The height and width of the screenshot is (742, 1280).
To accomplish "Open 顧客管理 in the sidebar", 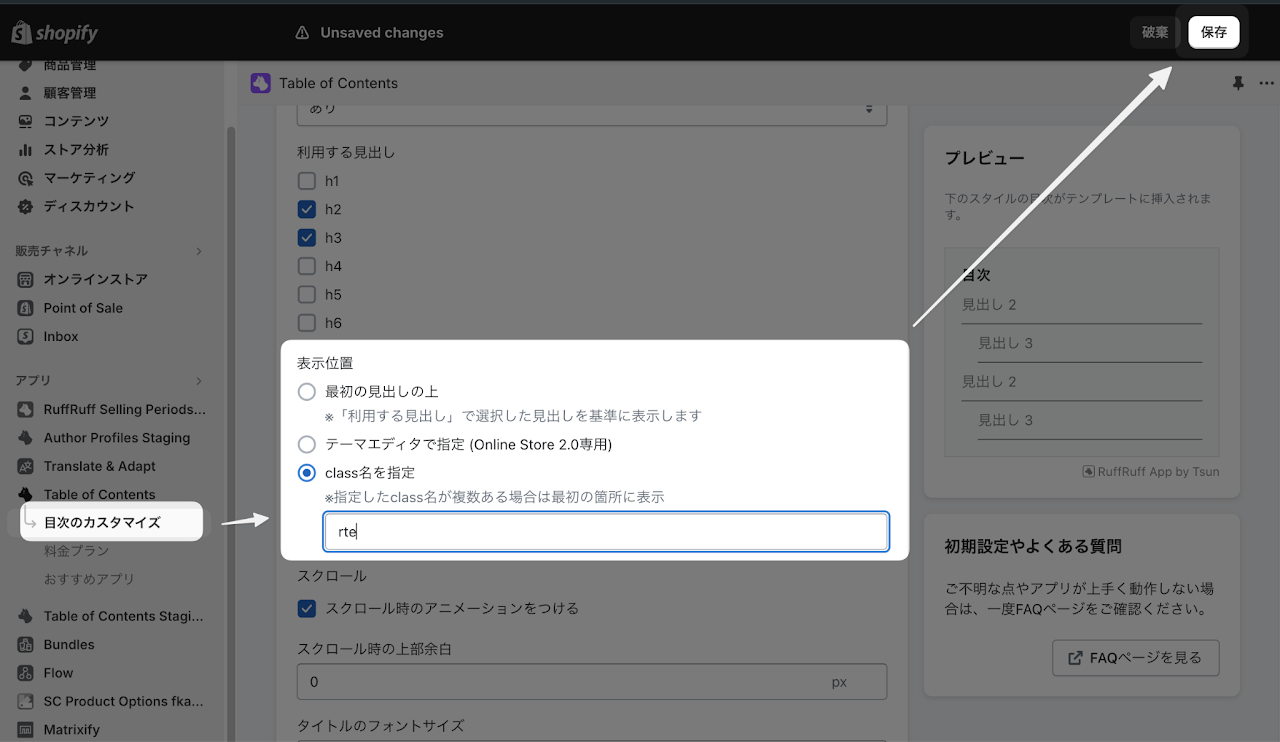I will tap(70, 93).
